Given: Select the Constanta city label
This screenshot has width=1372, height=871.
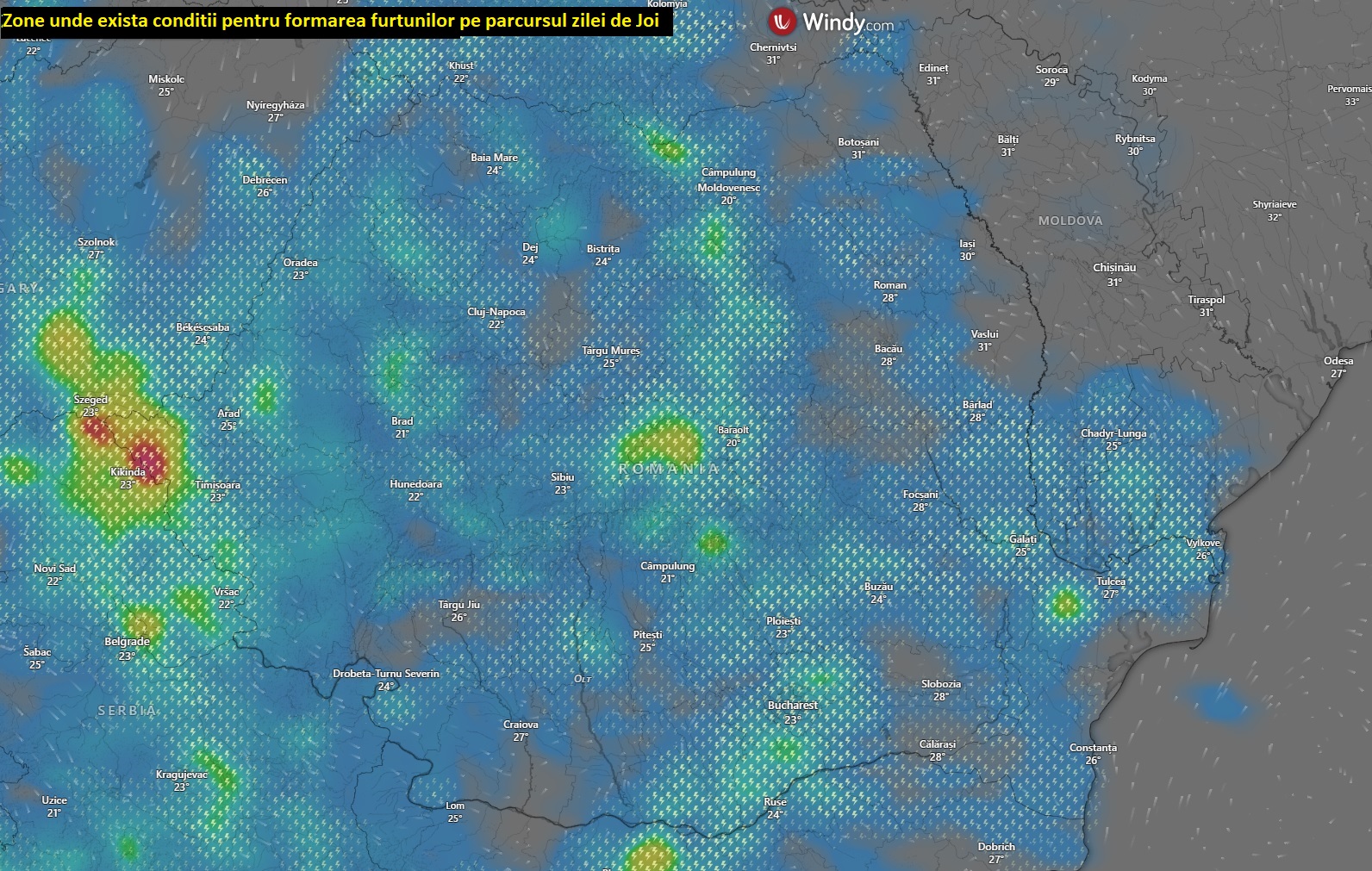Looking at the screenshot, I should pyautogui.click(x=1093, y=748).
